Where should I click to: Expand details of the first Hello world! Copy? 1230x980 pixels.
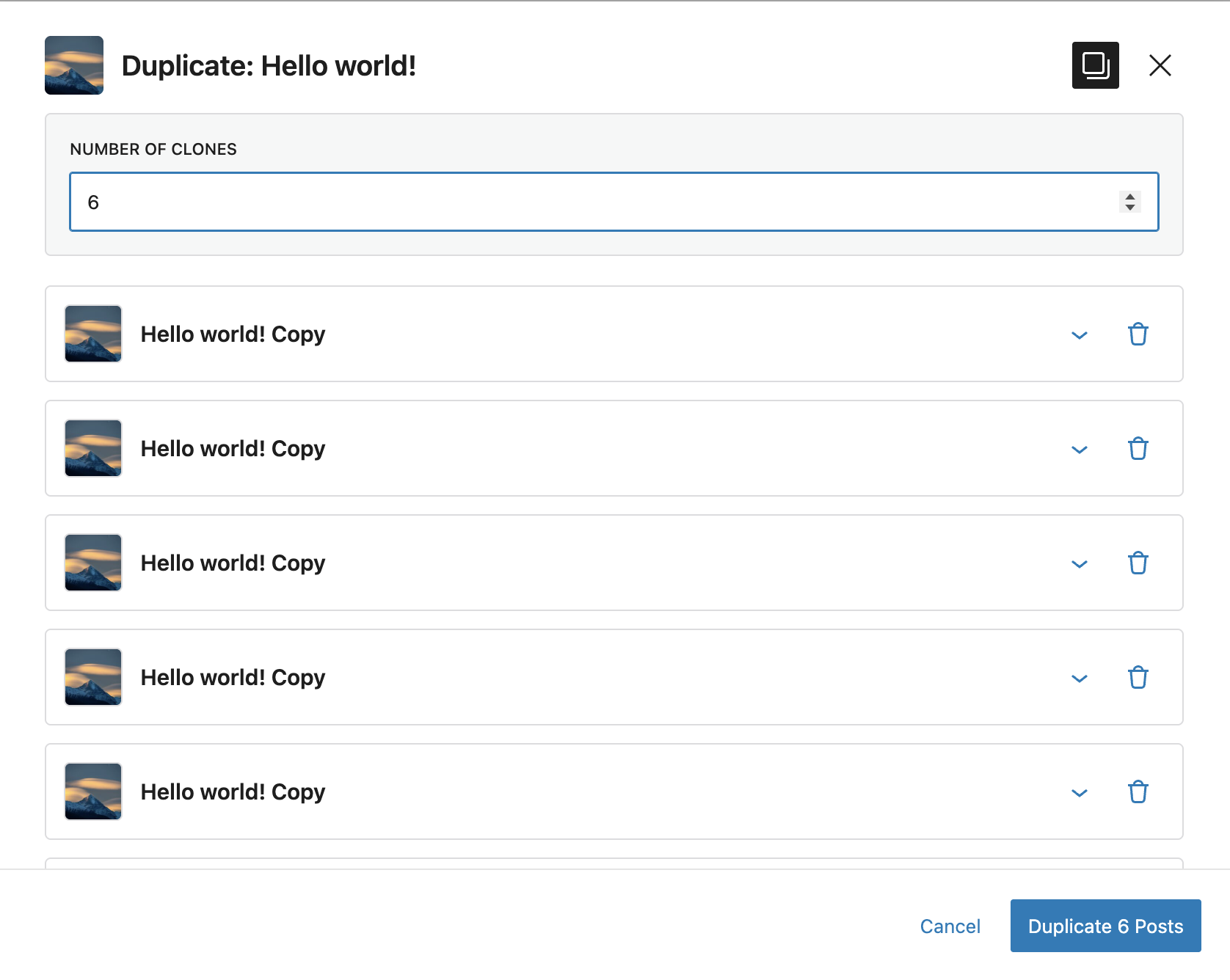1079,335
